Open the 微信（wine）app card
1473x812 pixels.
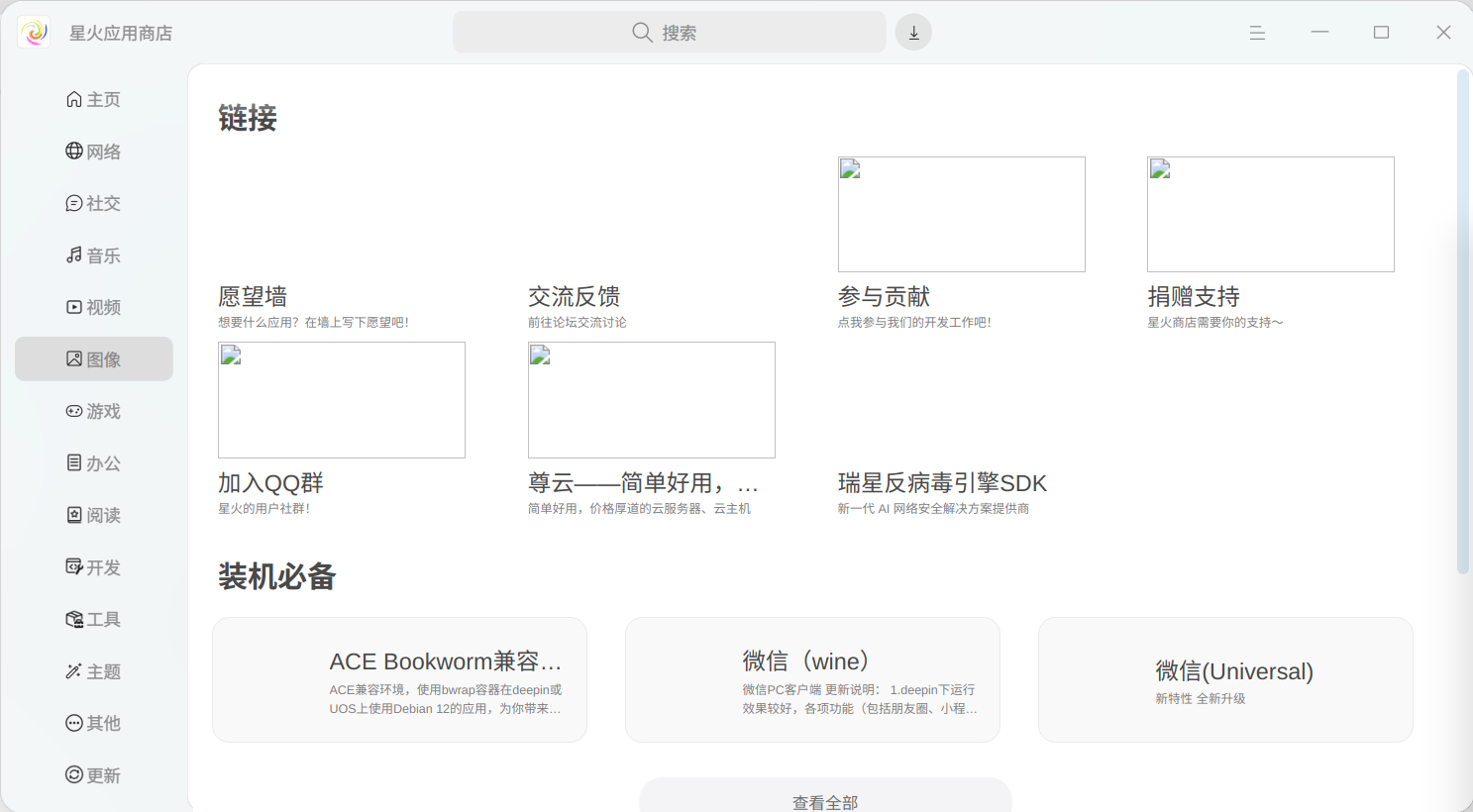(x=812, y=679)
